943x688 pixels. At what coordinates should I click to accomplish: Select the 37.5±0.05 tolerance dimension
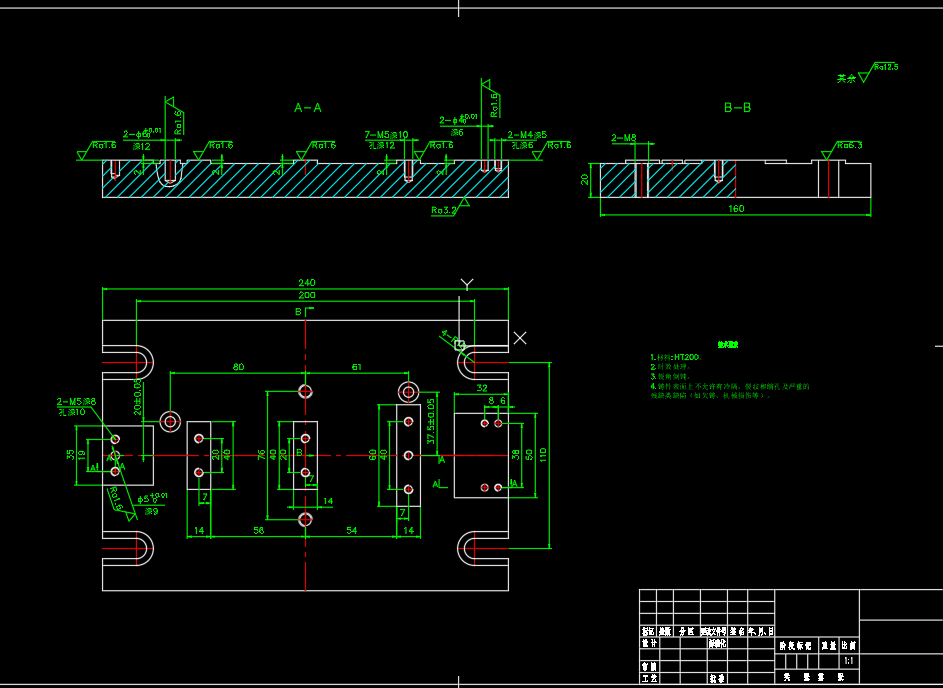[x=430, y=422]
